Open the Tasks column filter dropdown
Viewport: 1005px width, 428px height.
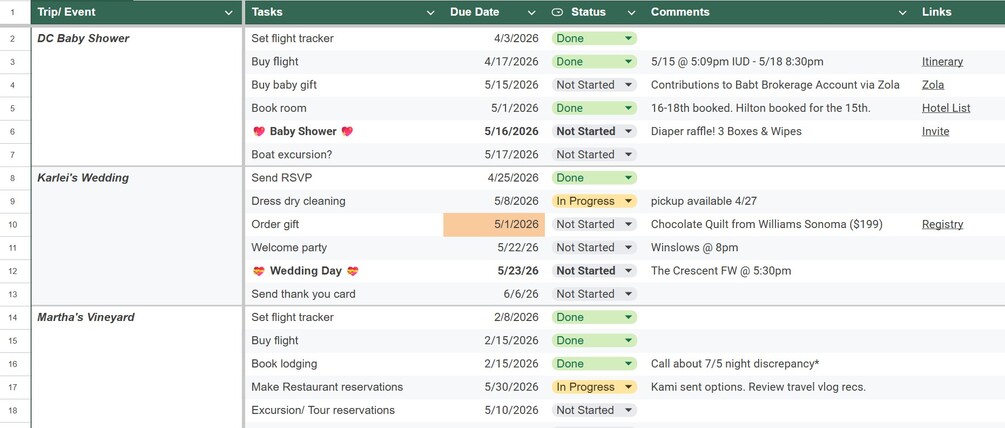pos(431,12)
